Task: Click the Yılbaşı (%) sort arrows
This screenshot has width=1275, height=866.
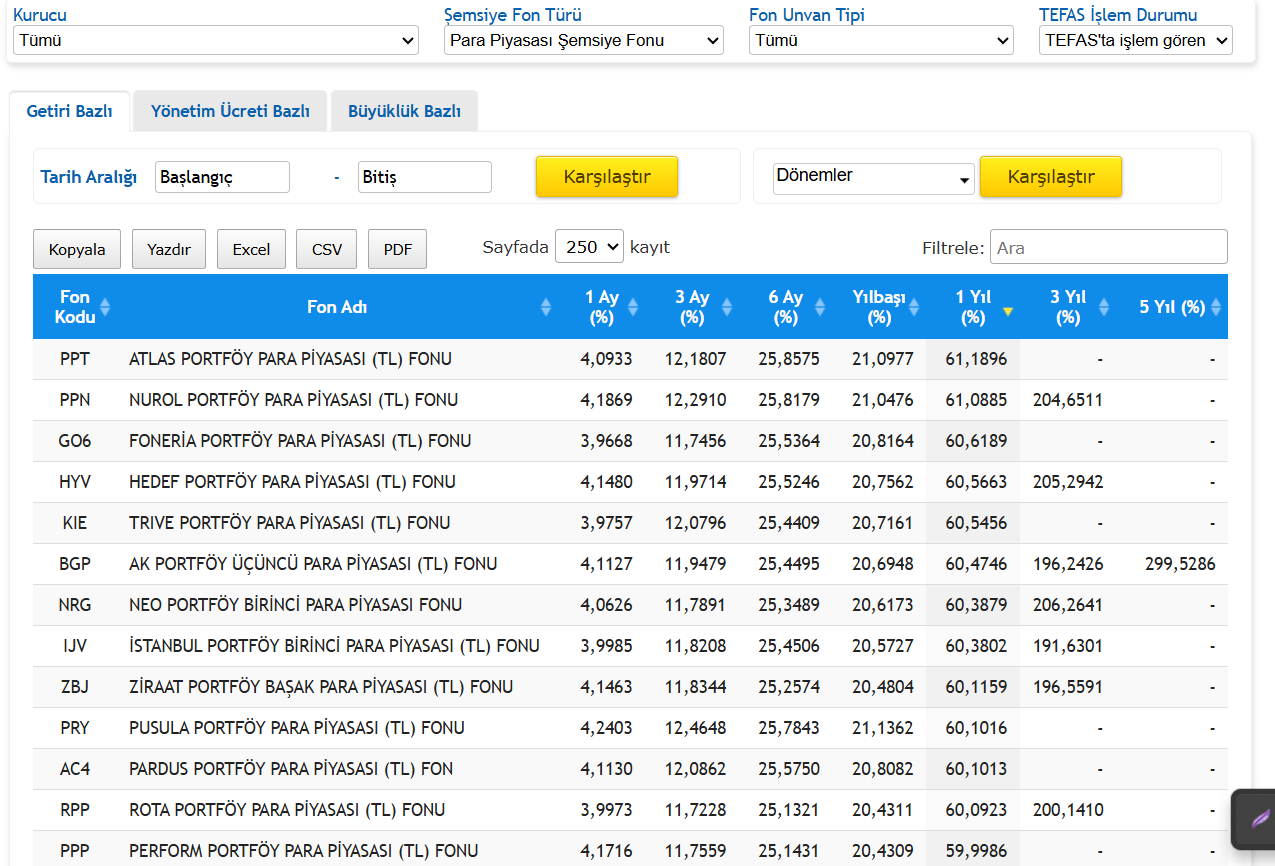Action: pyautogui.click(x=914, y=307)
